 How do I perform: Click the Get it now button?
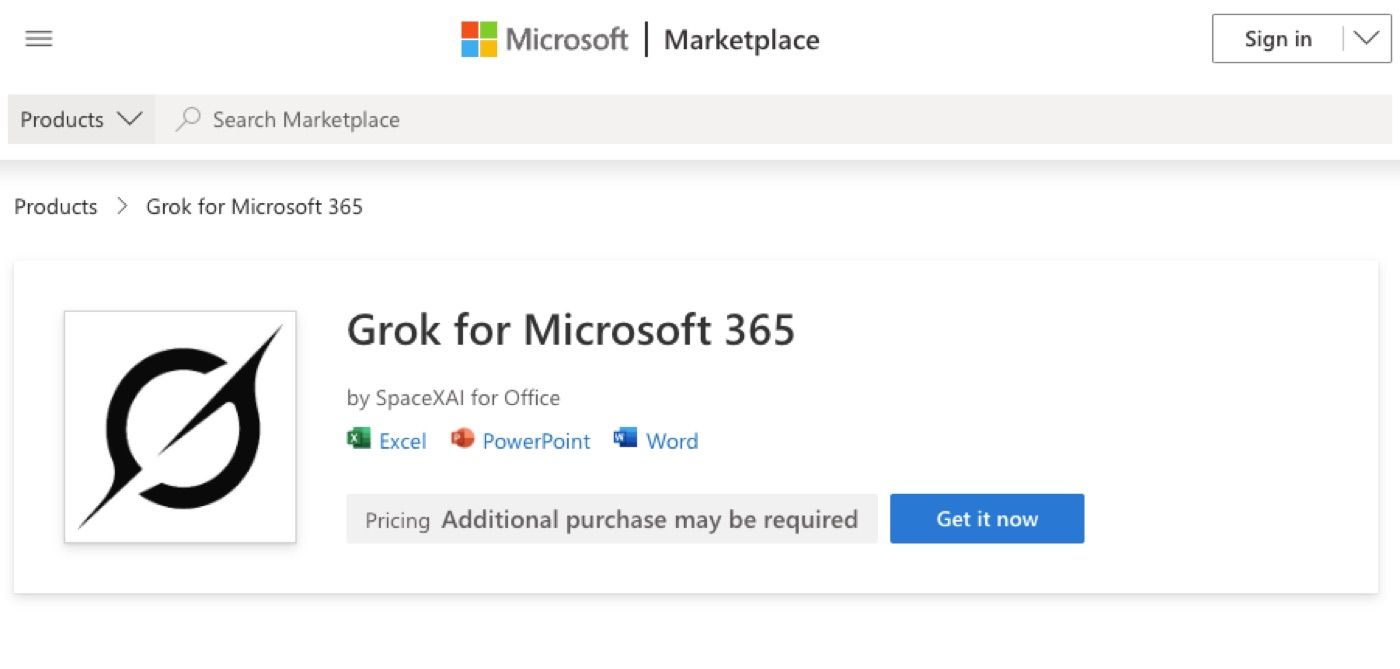tap(987, 519)
